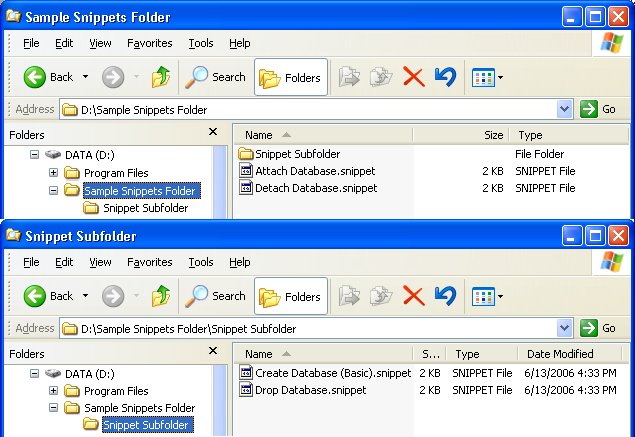This screenshot has width=635, height=437.
Task: Click red Delete icon in Sample Snippets Folder window
Action: [413, 77]
